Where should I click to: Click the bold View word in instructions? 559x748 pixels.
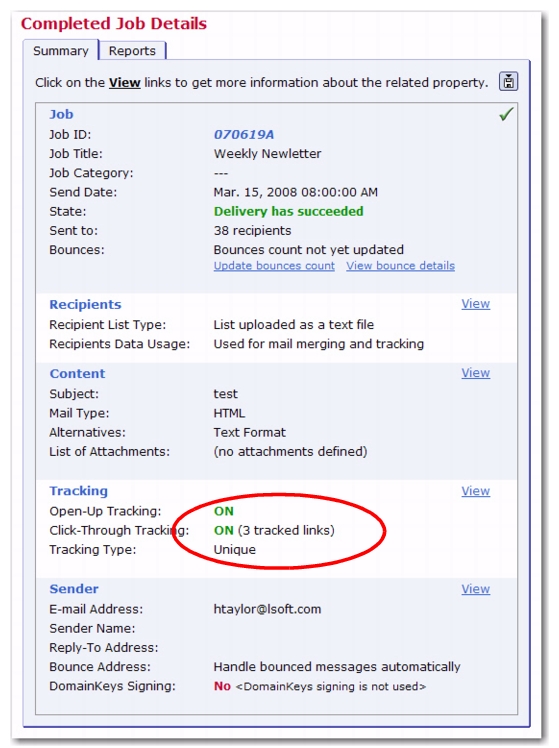coord(124,83)
